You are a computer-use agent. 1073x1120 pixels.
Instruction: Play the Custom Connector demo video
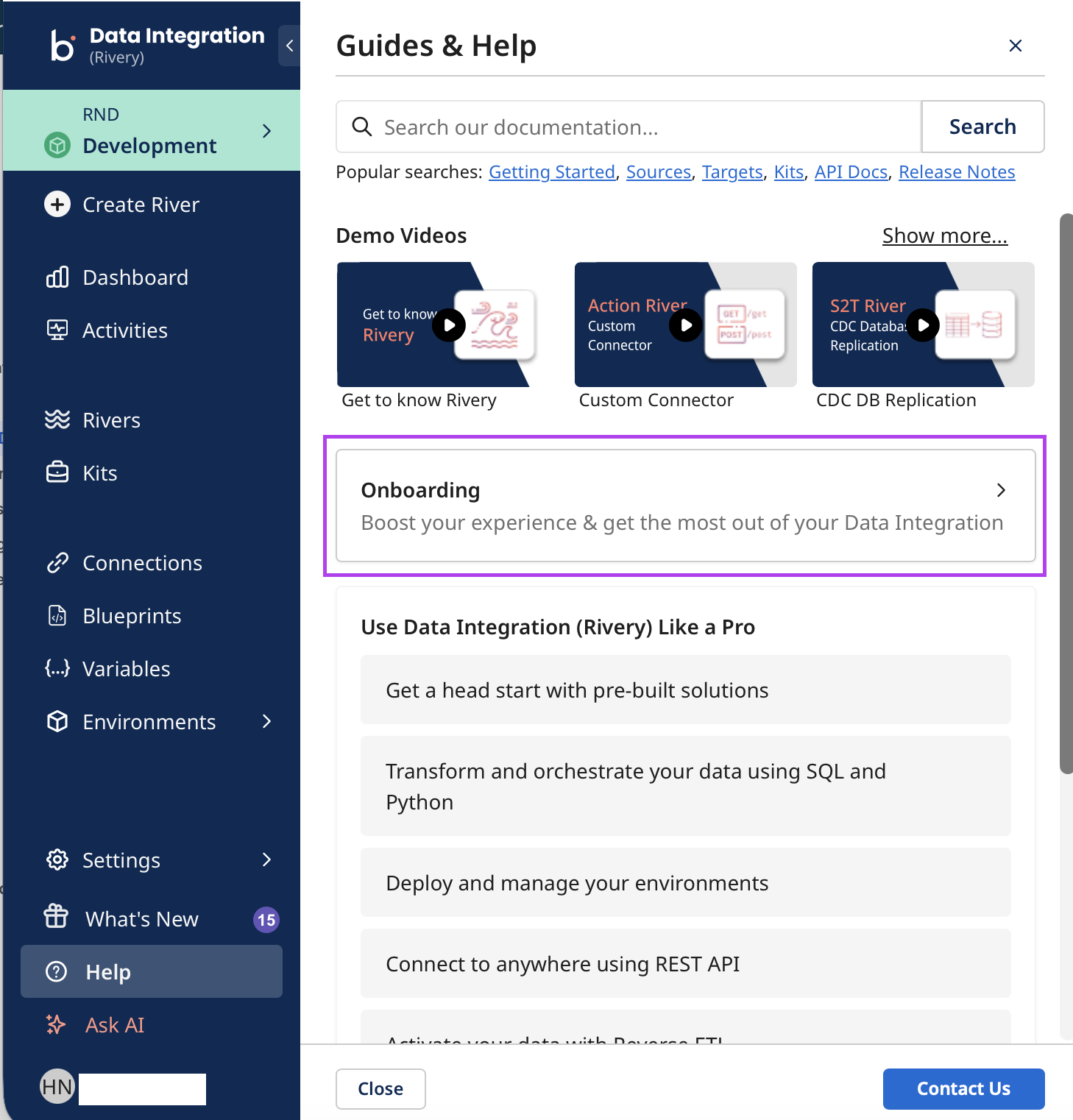[x=685, y=325]
